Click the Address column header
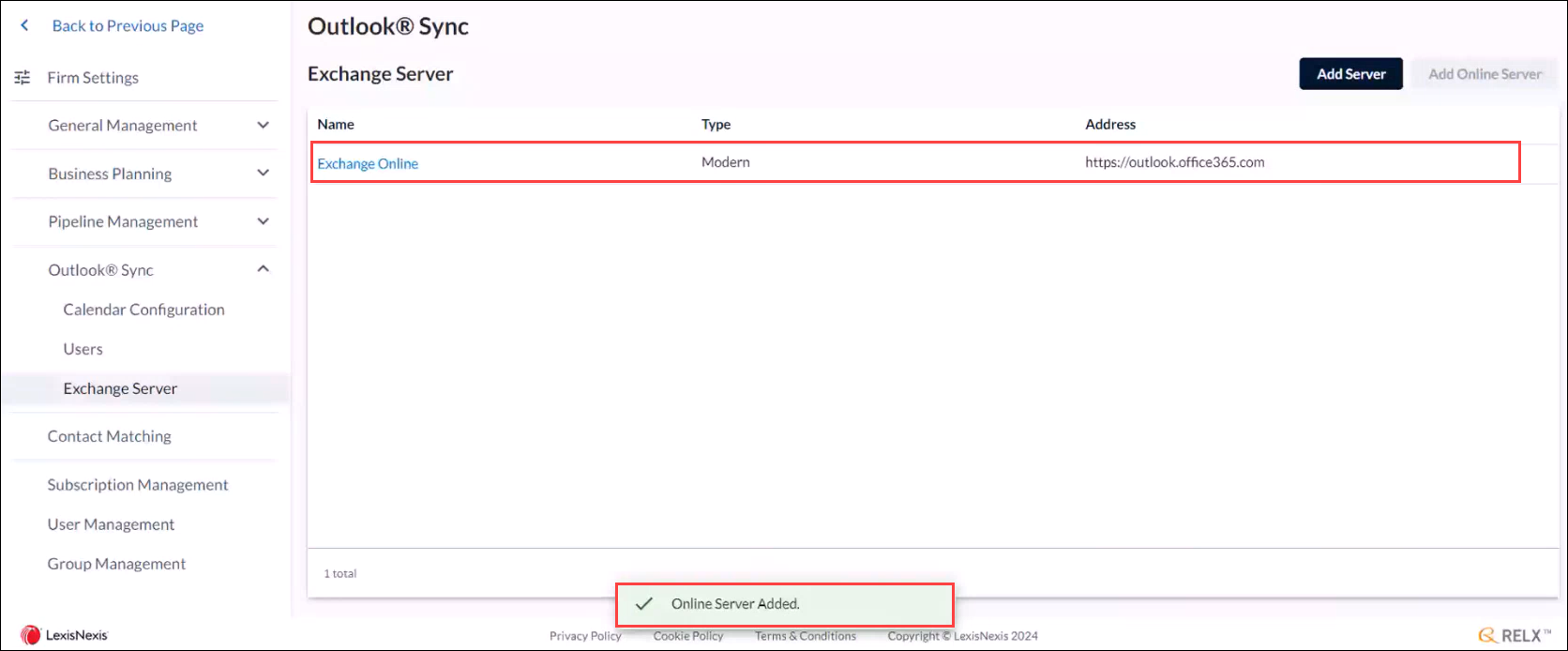Image resolution: width=1568 pixels, height=651 pixels. tap(1110, 124)
